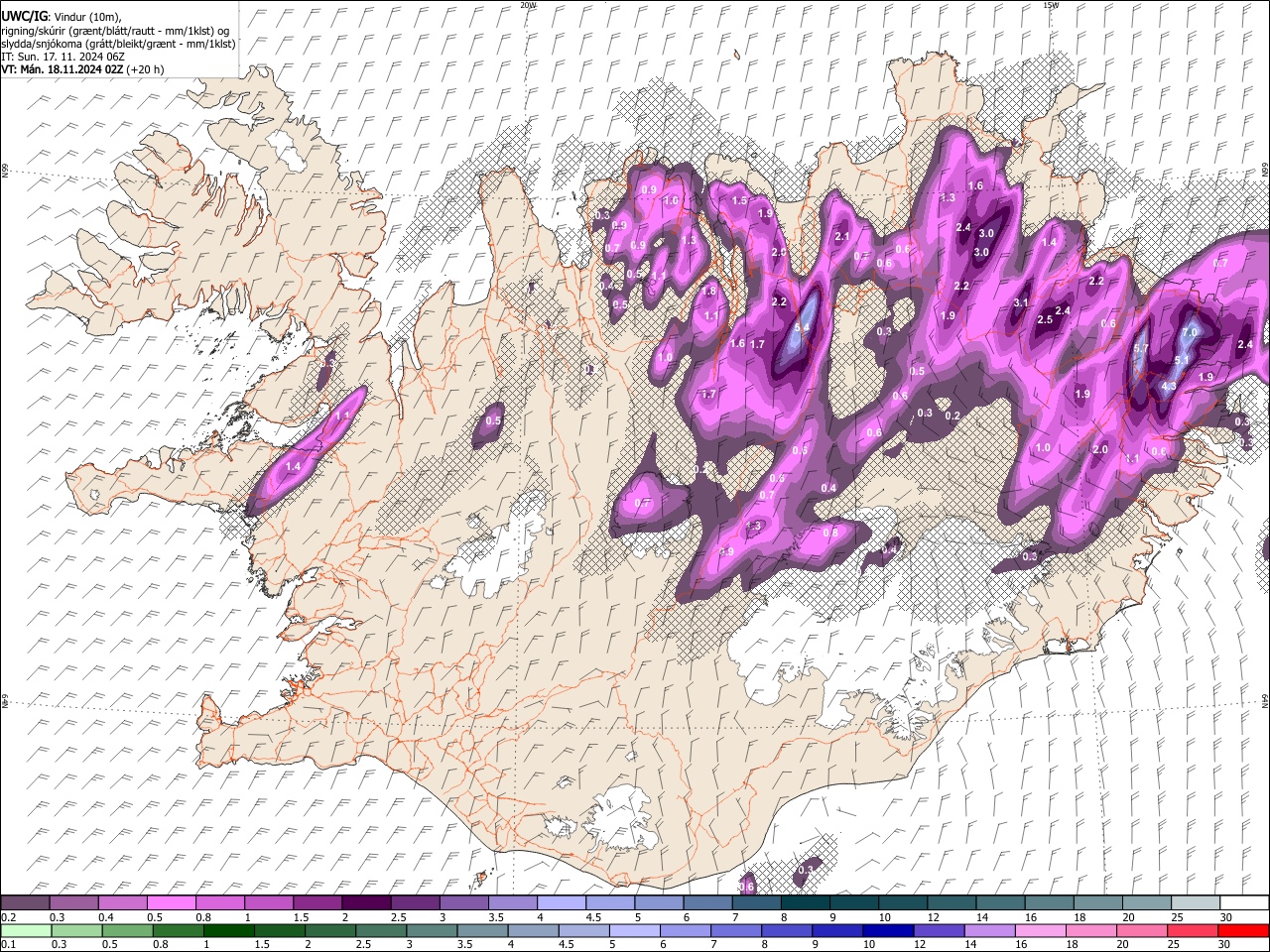Click the "0.2" label in the snow legend row

[8, 917]
